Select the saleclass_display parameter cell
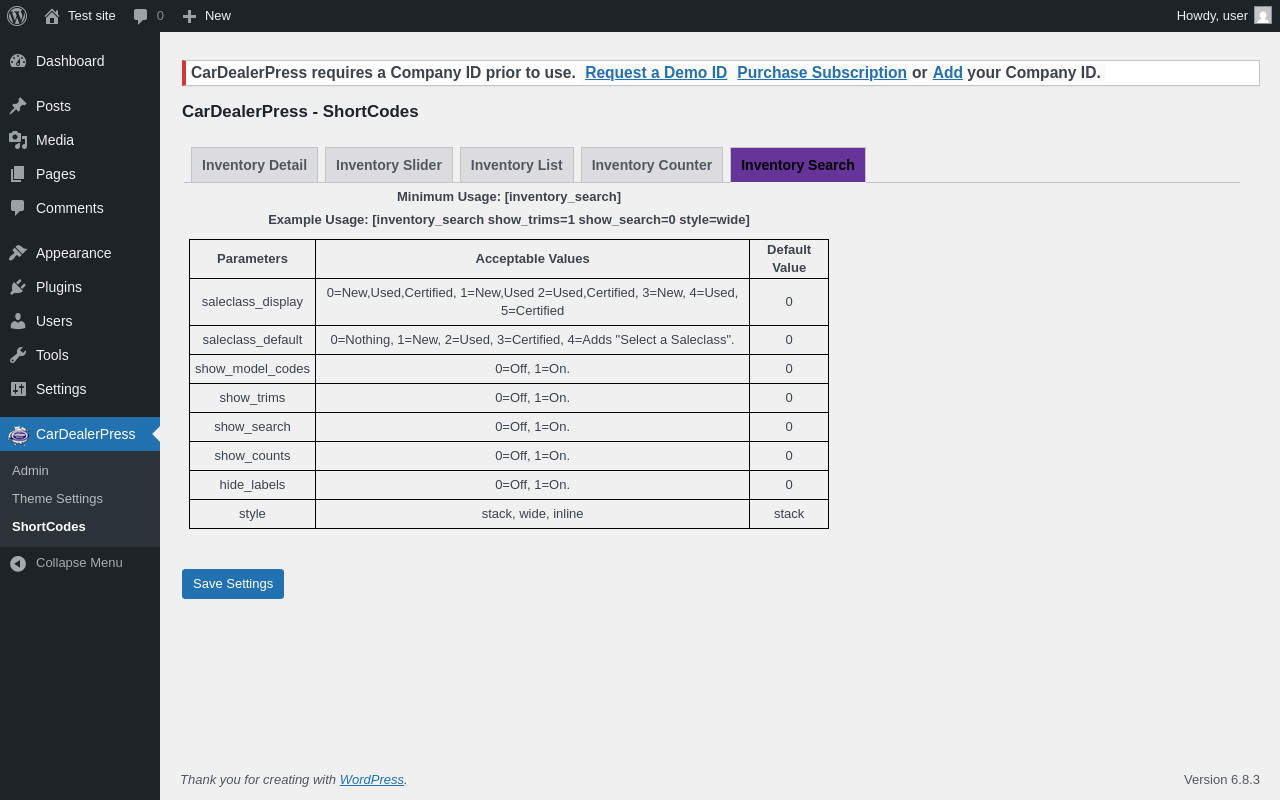The image size is (1280, 800). (252, 302)
